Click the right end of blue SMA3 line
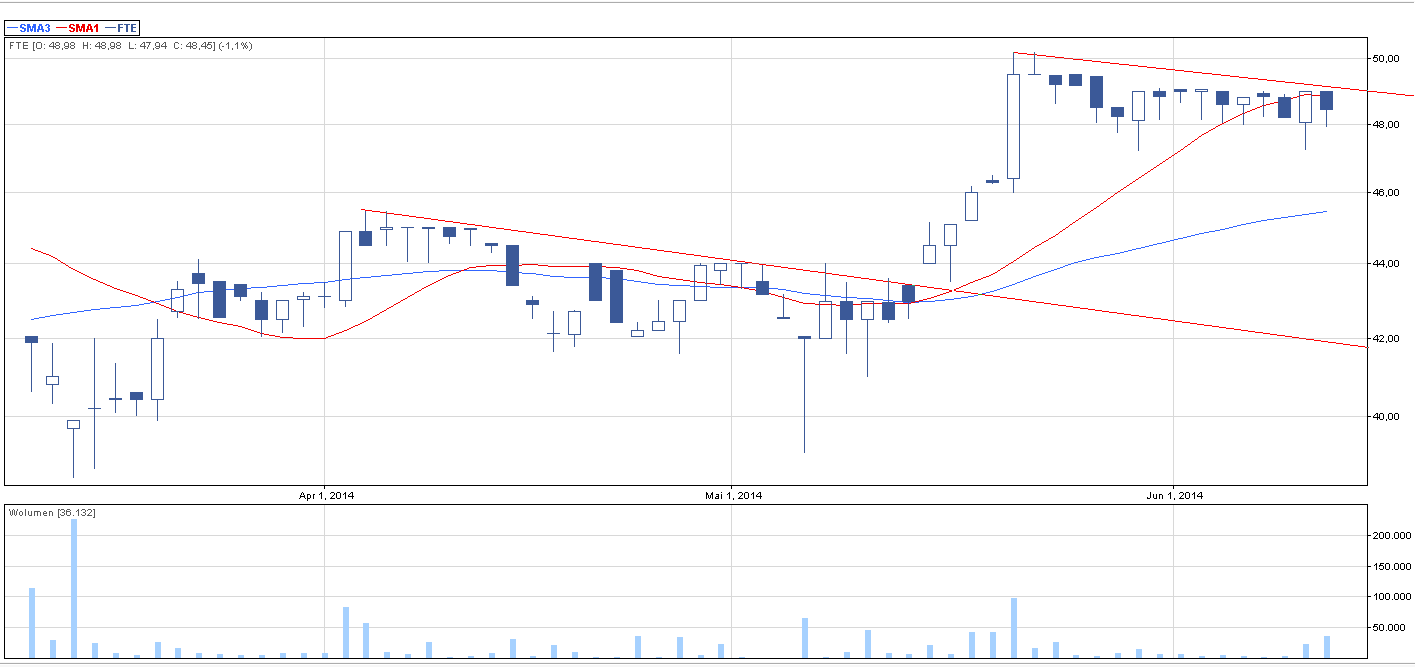Viewport: 1415px width, 667px height. pos(1325,211)
